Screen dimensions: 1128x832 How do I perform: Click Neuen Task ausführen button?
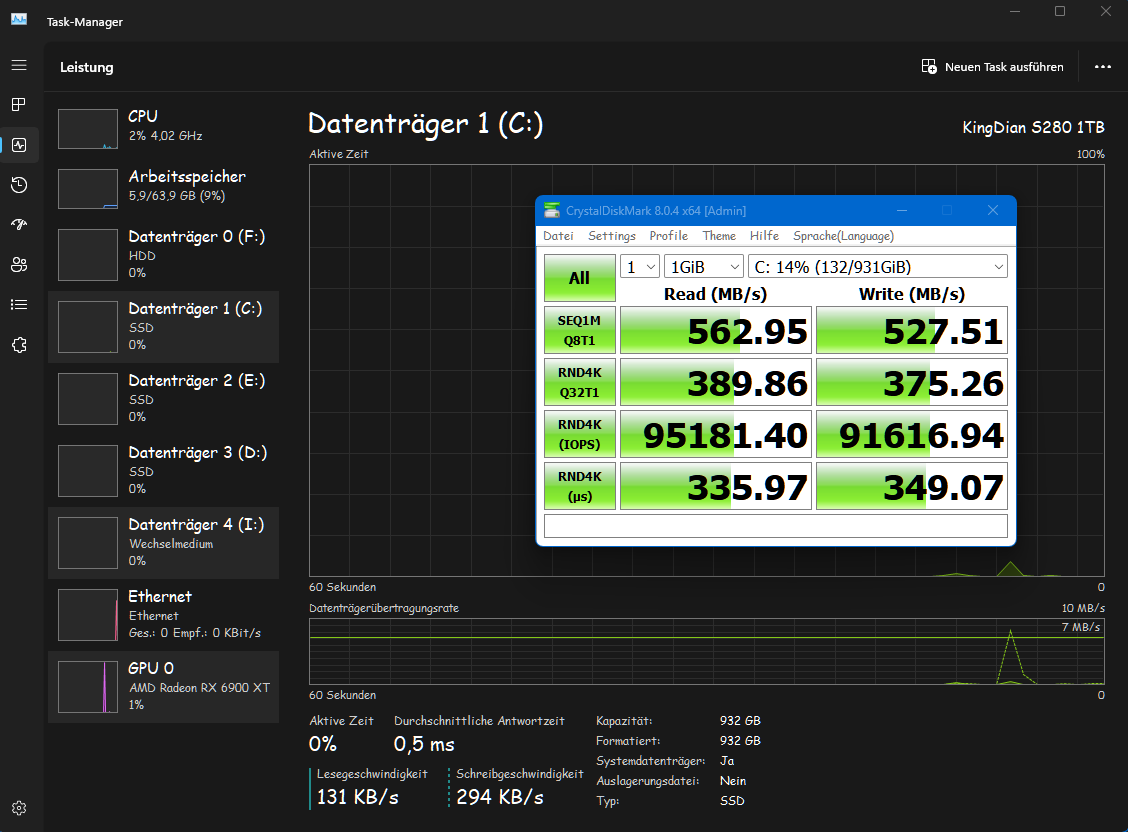(993, 67)
